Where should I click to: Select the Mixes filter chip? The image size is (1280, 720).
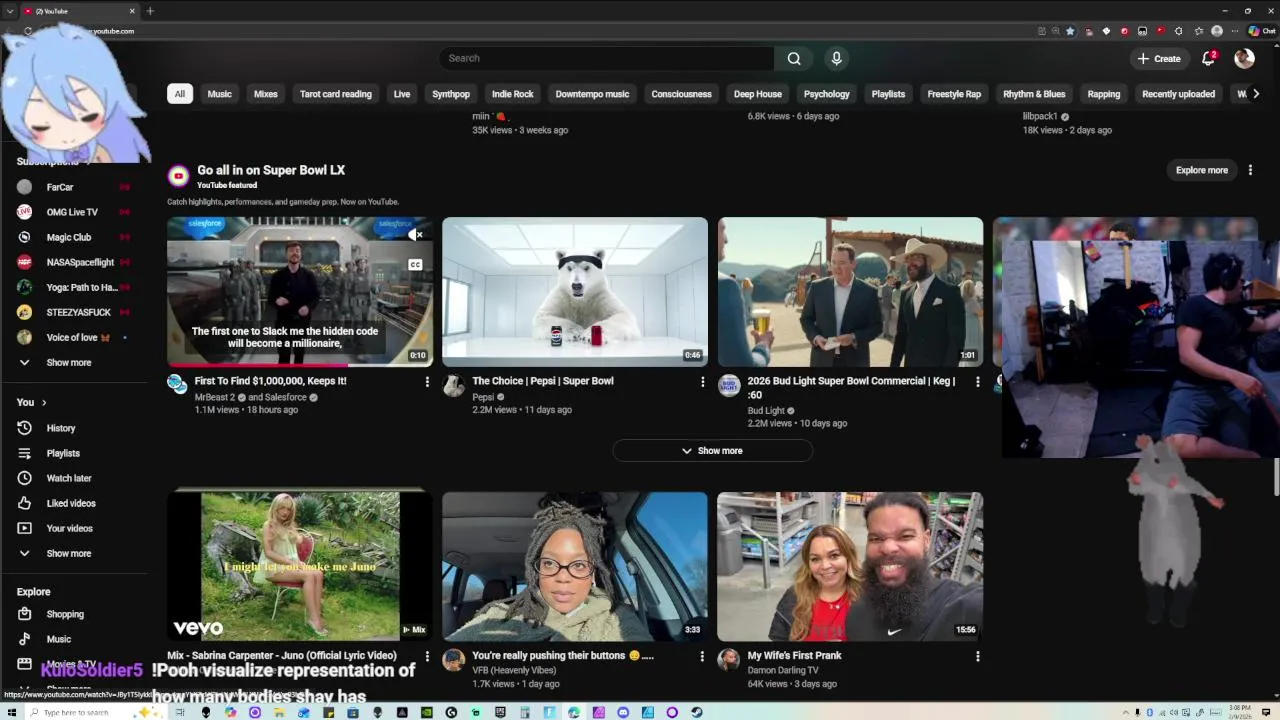tap(266, 94)
